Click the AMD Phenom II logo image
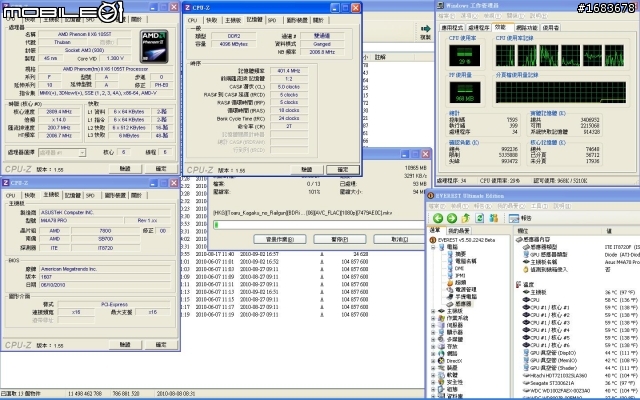 click(154, 47)
